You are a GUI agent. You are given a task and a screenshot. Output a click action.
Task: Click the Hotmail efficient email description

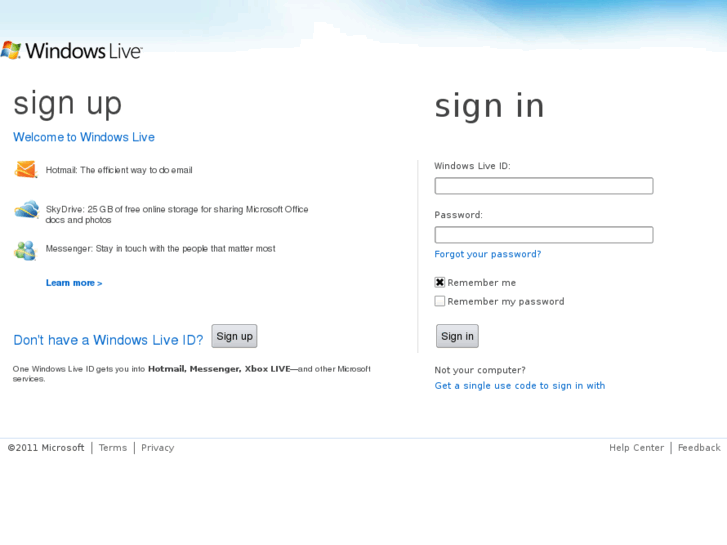119,170
